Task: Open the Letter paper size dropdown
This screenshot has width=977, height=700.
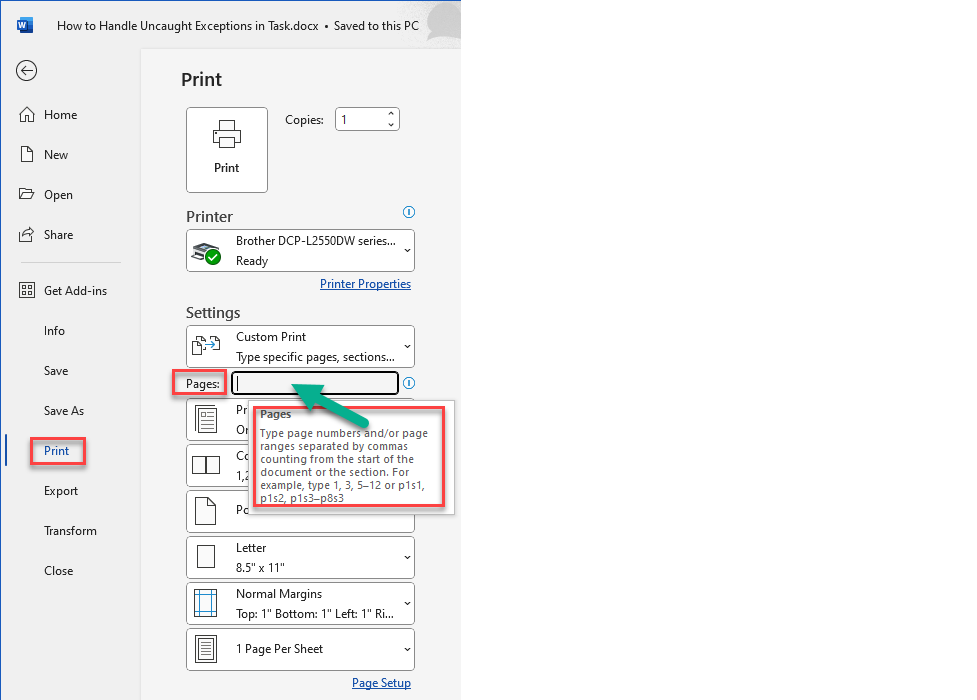Action: coord(300,557)
